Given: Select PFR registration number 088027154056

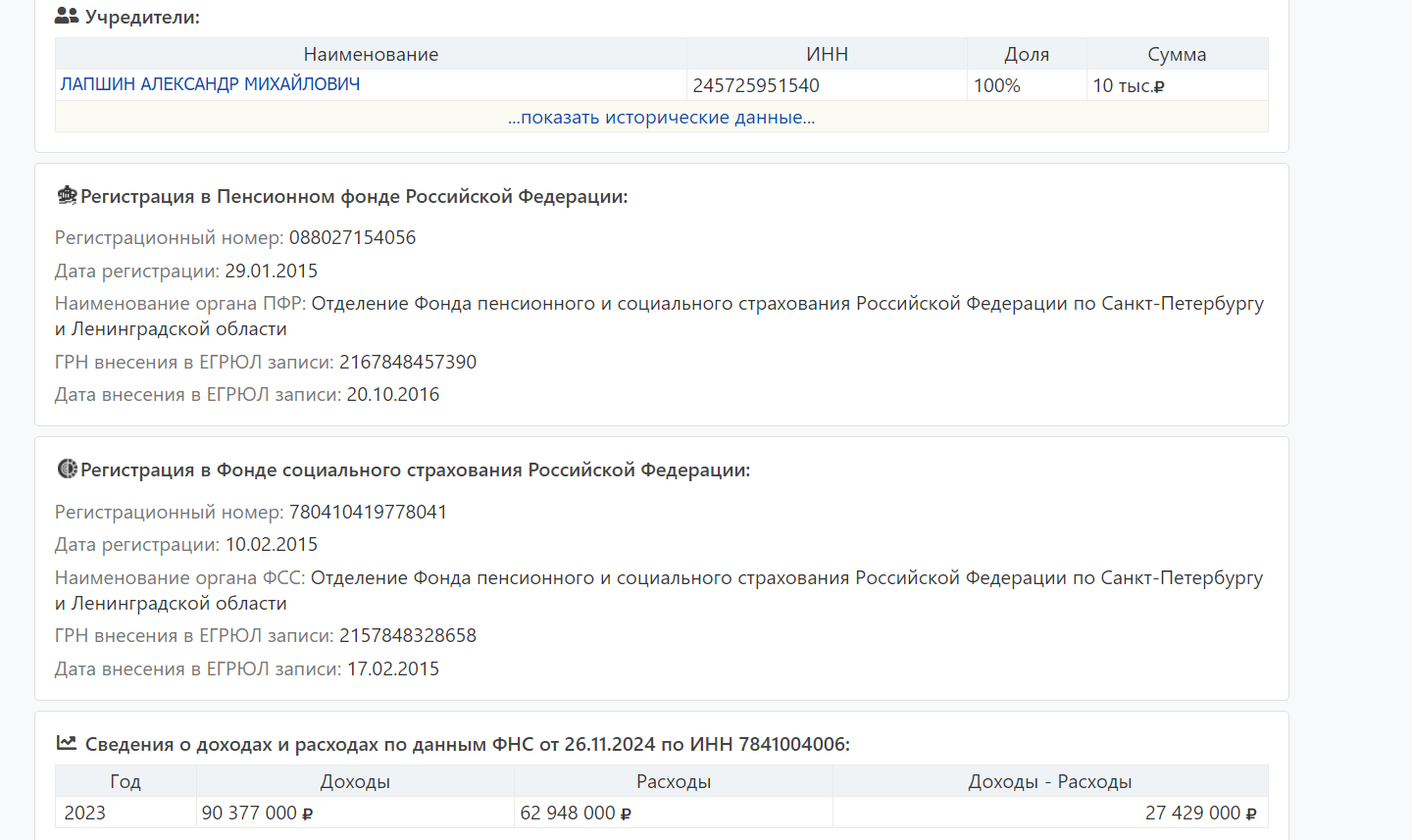Looking at the screenshot, I should pyautogui.click(x=352, y=237).
